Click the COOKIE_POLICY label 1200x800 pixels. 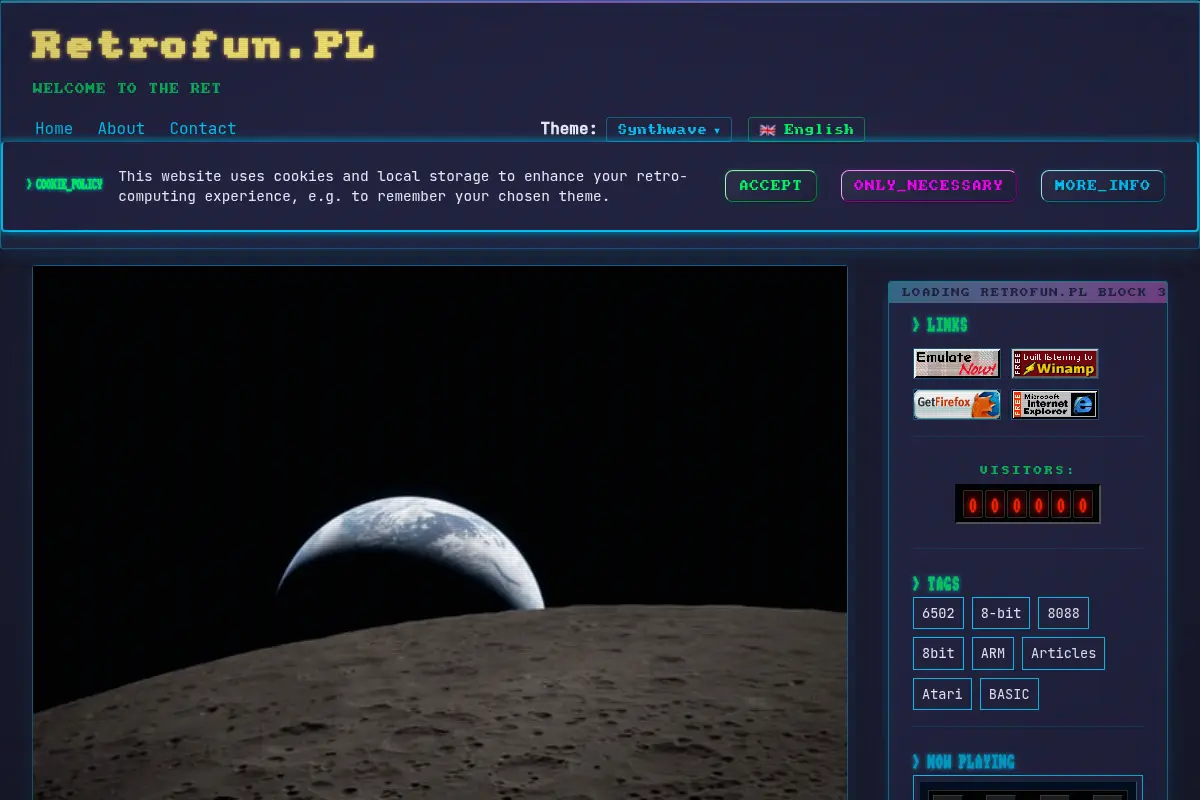64,185
